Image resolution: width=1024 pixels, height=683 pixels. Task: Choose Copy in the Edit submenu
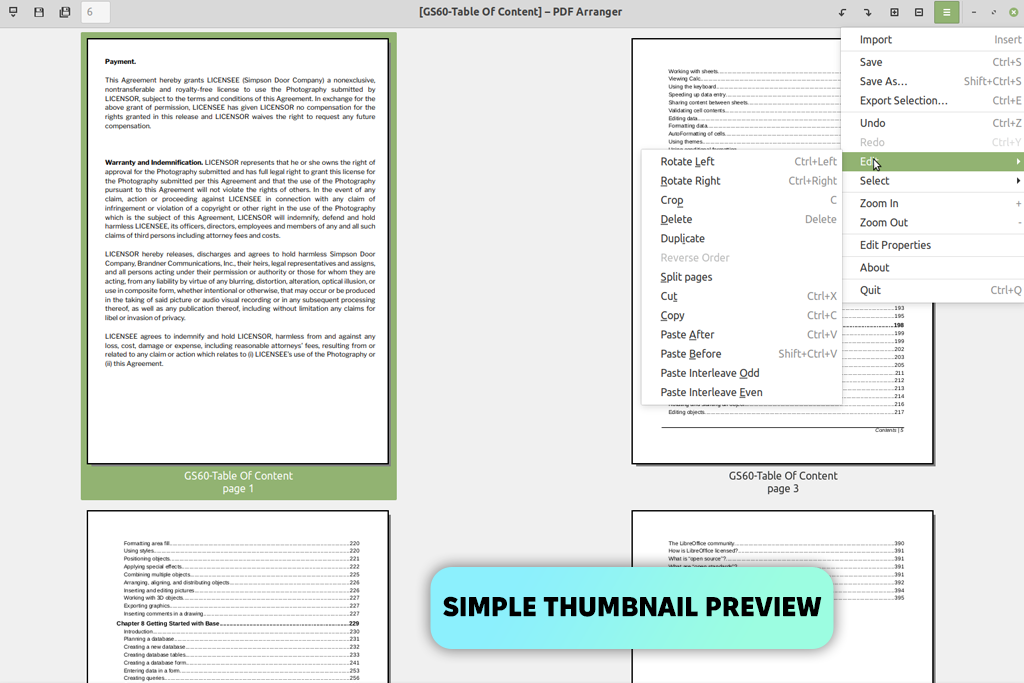coord(742,315)
